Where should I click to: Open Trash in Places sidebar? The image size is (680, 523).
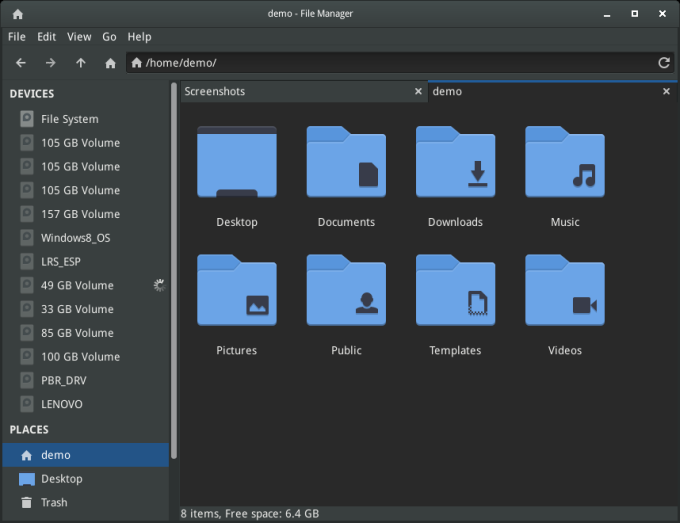coord(54,503)
